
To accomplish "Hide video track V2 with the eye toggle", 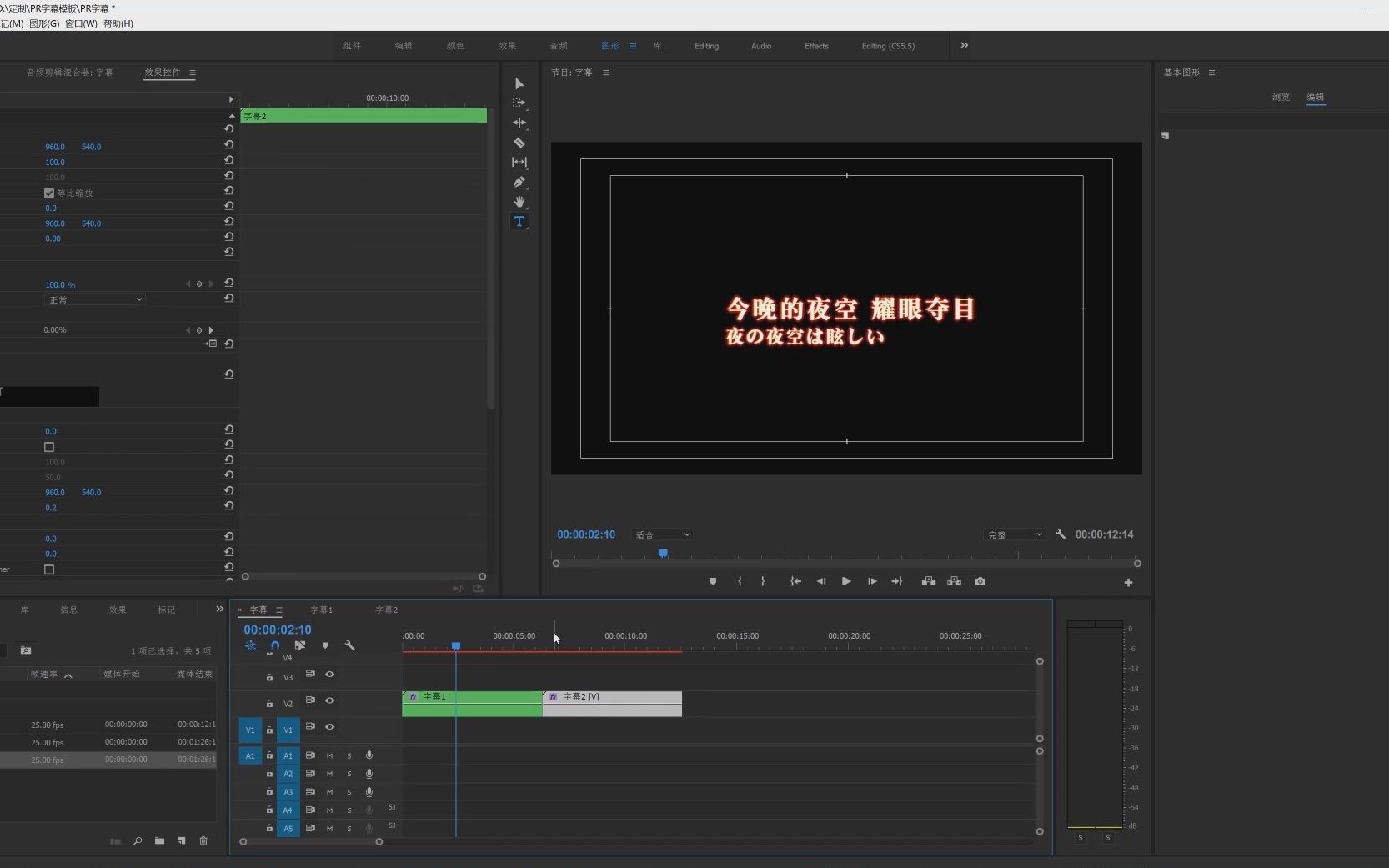I will [330, 702].
